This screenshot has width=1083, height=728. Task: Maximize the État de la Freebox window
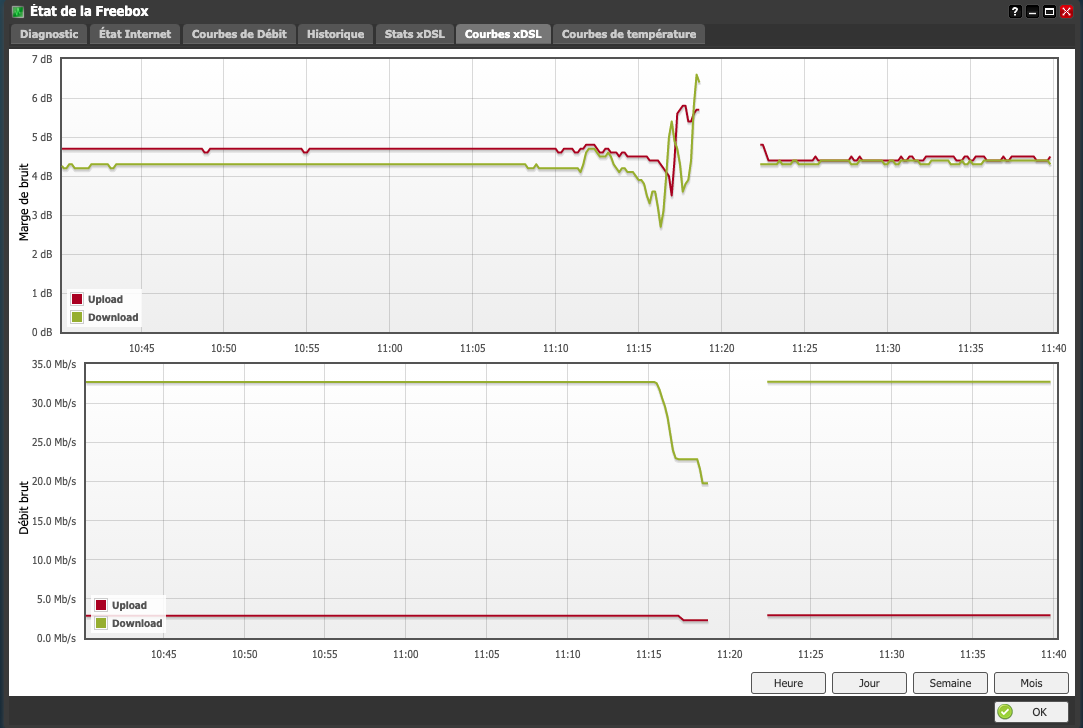pos(1049,11)
